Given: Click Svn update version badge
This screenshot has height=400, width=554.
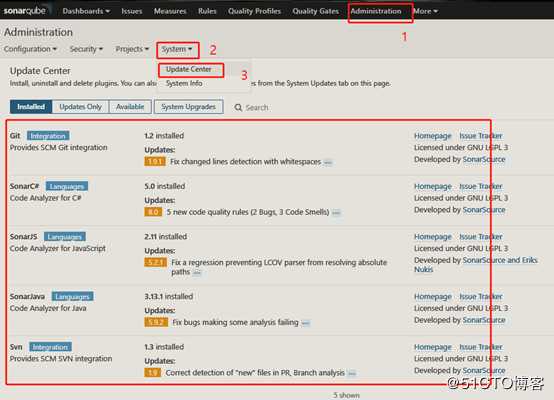Looking at the screenshot, I should (153, 373).
